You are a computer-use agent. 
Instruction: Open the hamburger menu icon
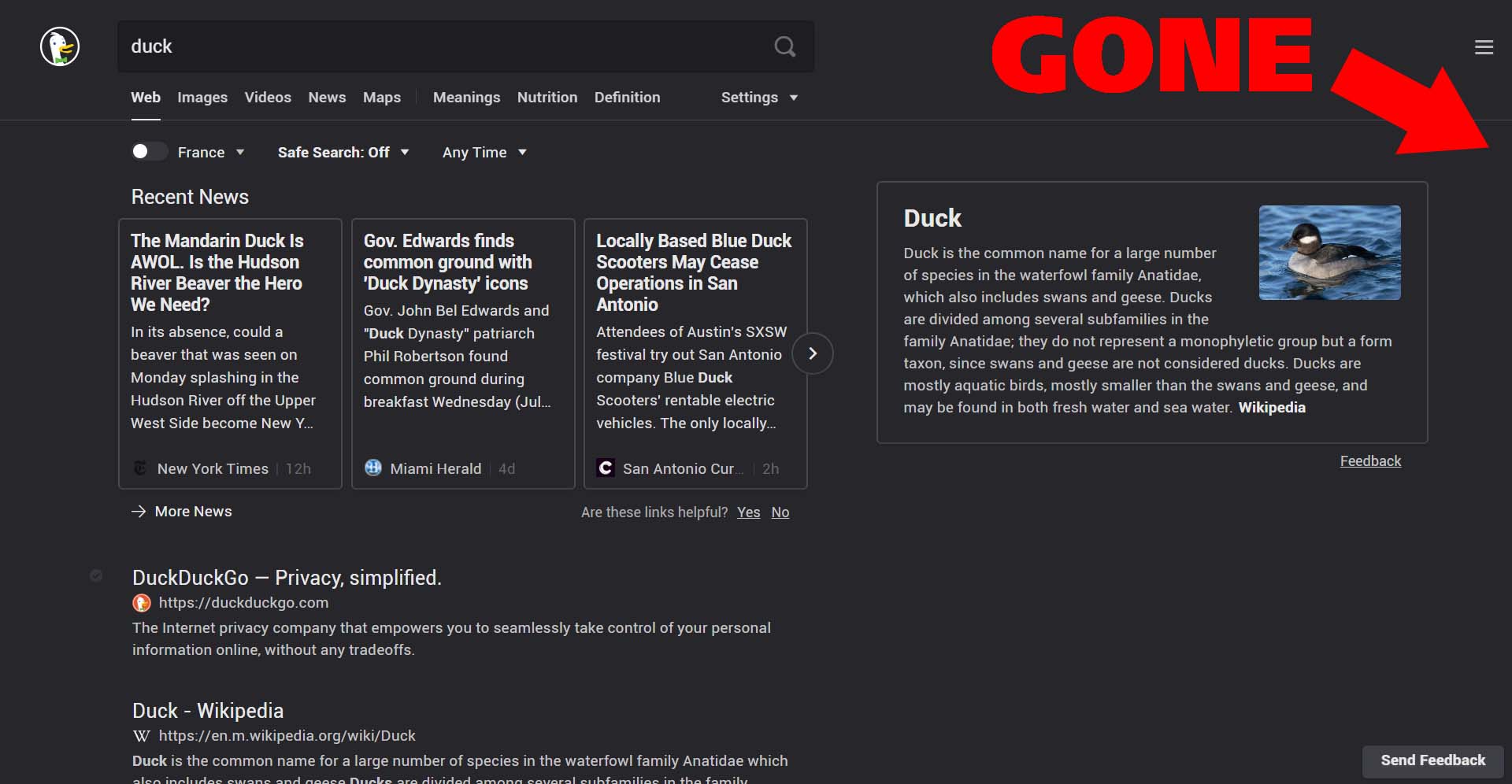(1484, 47)
